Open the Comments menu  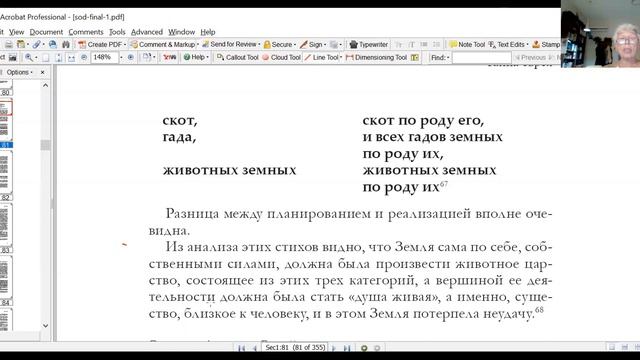coord(86,32)
